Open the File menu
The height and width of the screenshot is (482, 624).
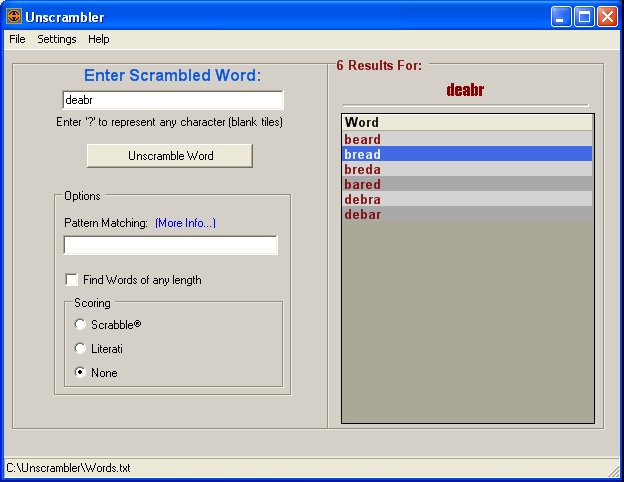[x=18, y=39]
